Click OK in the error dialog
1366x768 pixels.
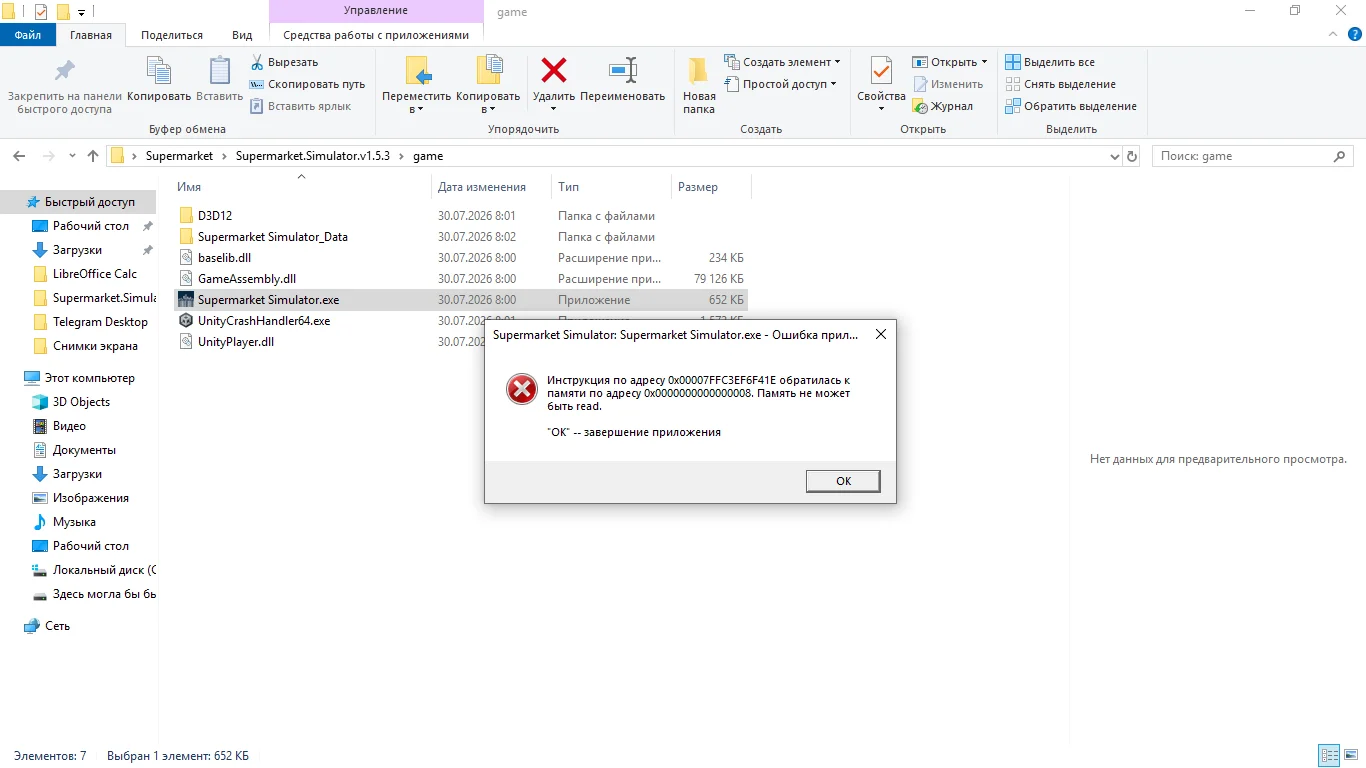click(843, 481)
